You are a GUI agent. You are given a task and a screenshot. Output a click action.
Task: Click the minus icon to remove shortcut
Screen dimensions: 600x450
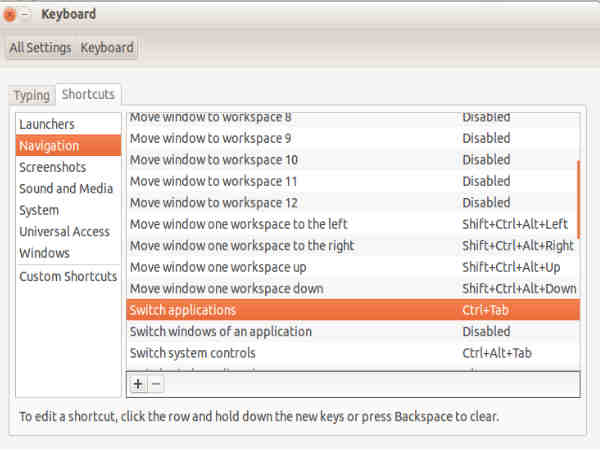(156, 384)
